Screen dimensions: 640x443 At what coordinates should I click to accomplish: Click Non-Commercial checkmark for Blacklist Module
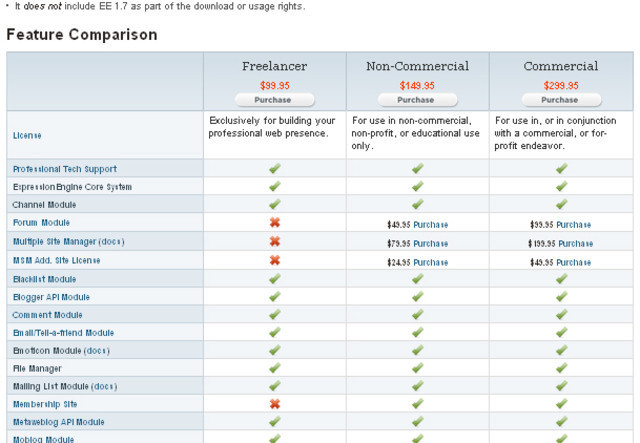point(417,279)
